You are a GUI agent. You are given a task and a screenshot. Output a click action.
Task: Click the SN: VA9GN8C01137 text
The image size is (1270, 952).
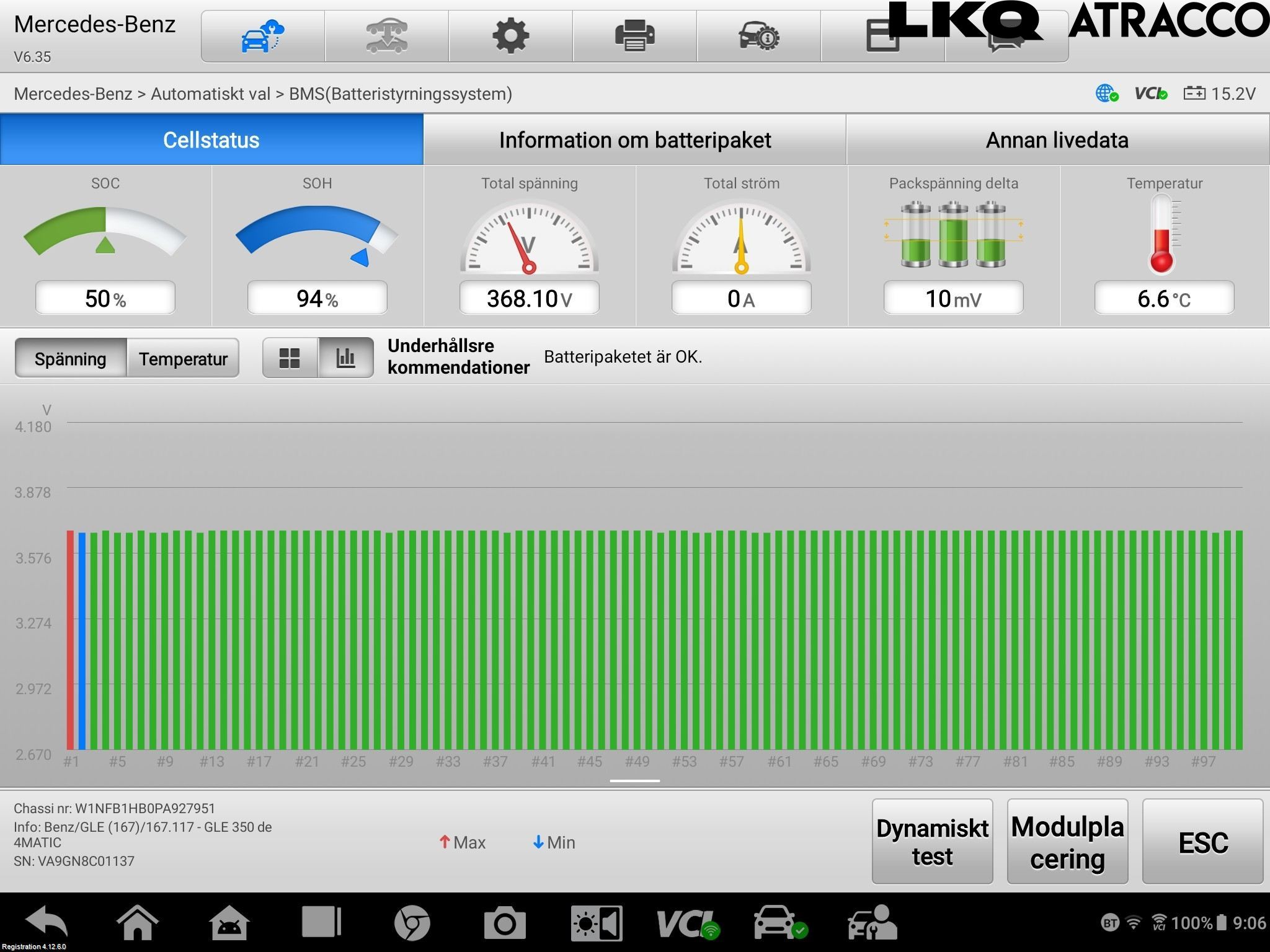[x=74, y=861]
